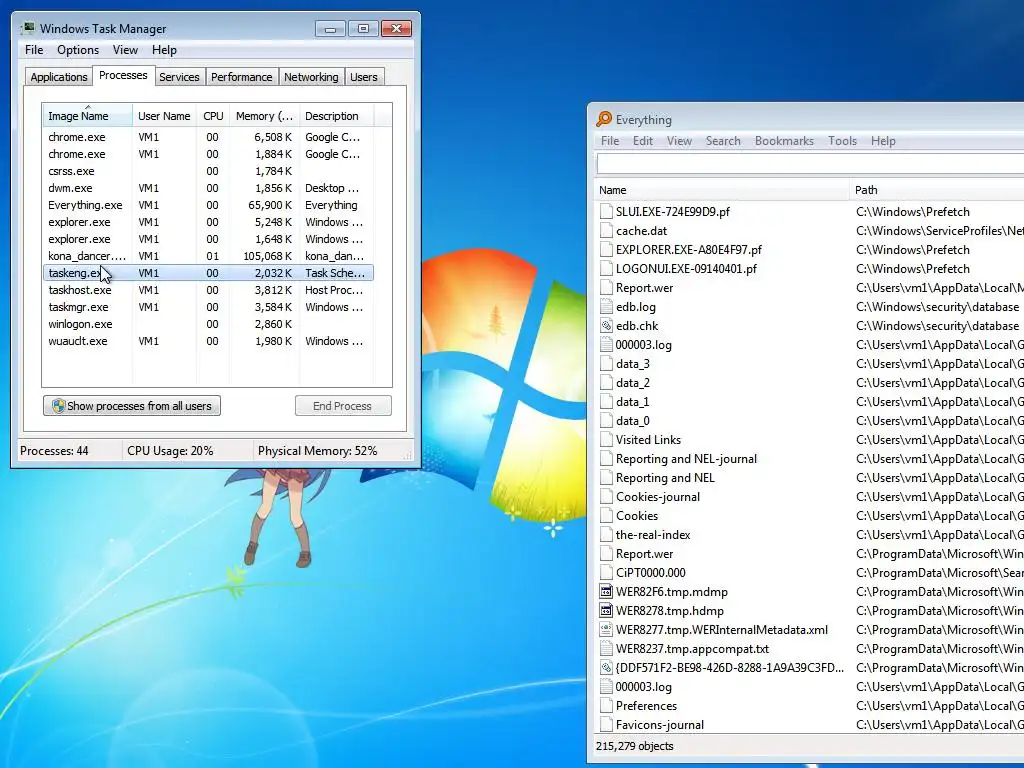
Task: Click the file icon beside data_1
Action: pos(606,402)
